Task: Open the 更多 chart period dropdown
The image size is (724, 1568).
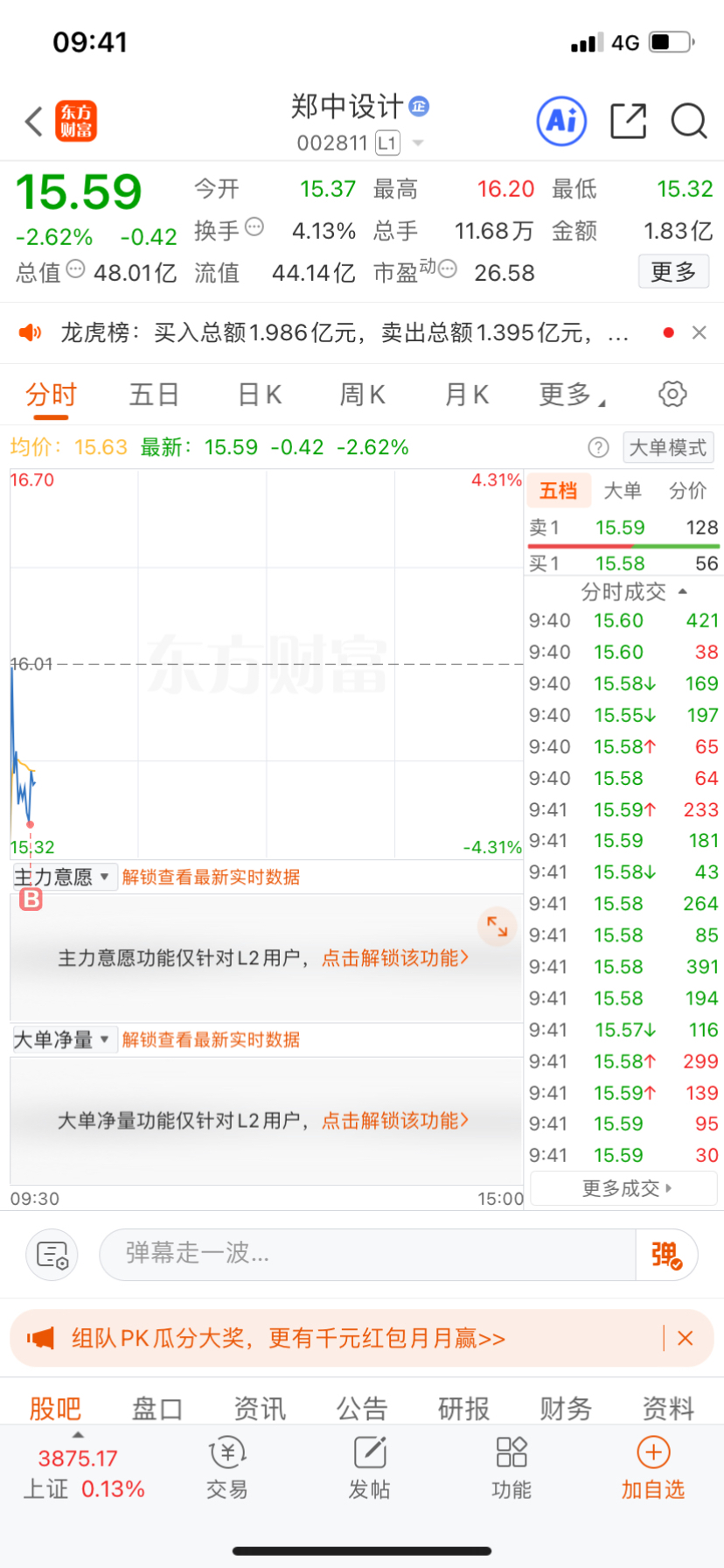Action: click(572, 395)
